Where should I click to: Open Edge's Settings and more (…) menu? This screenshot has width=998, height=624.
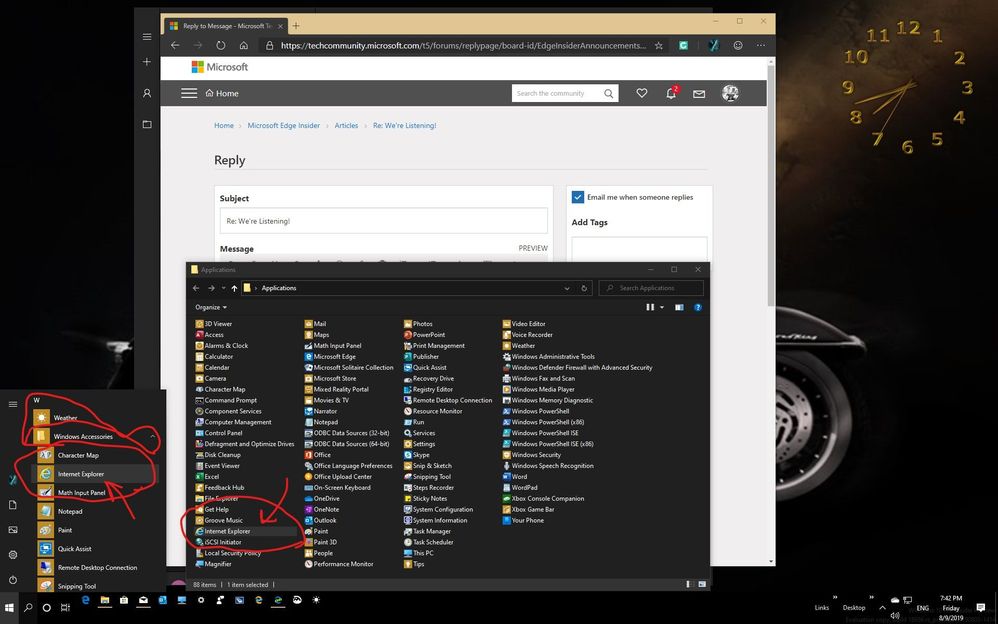pos(761,45)
